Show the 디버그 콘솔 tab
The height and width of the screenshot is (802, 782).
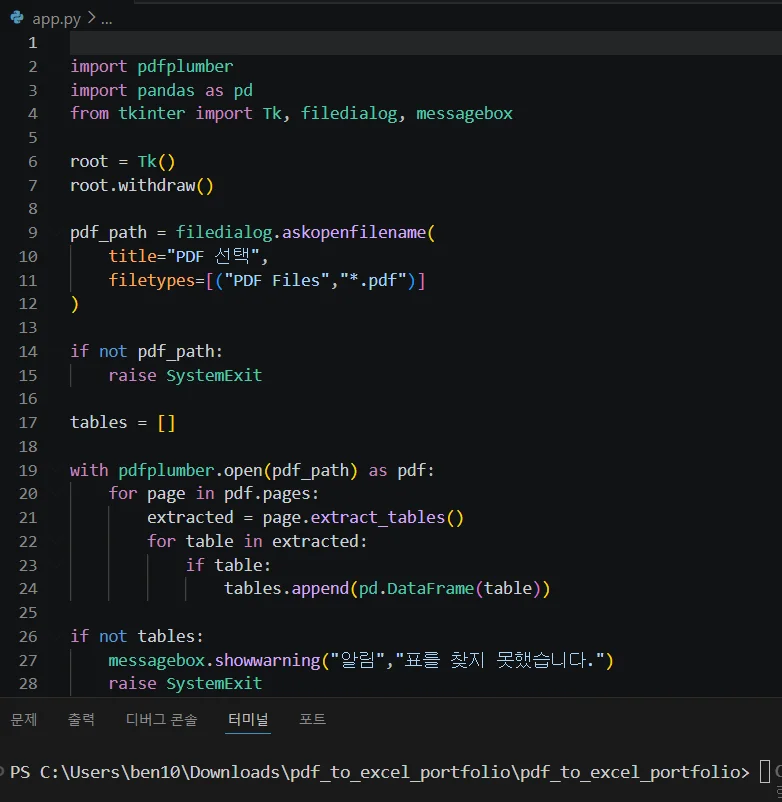tap(161, 719)
